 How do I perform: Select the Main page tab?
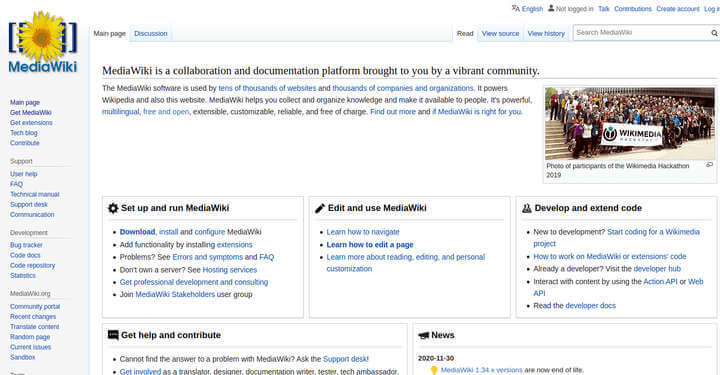(x=109, y=34)
